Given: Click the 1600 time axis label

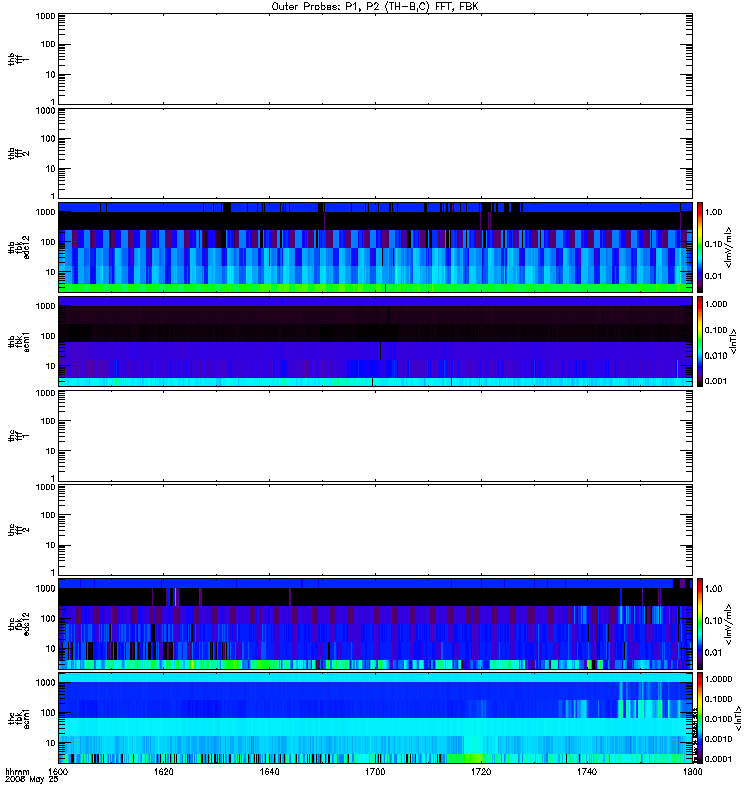Looking at the screenshot, I should pyautogui.click(x=58, y=771).
